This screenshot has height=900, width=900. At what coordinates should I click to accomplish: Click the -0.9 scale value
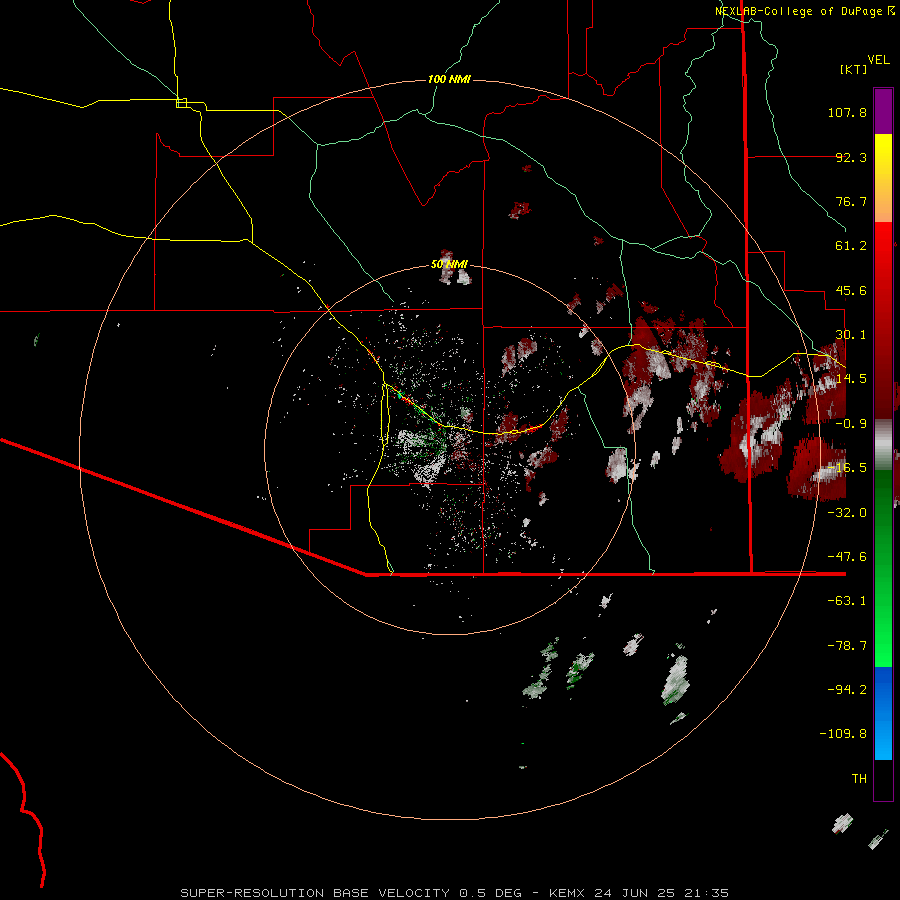[x=851, y=424]
